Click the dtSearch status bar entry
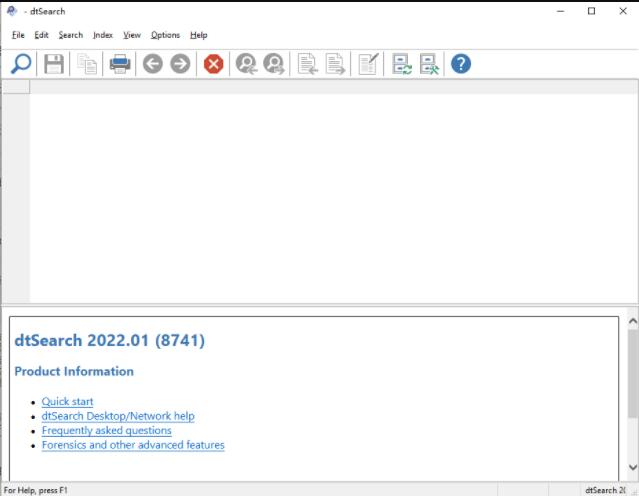The width and height of the screenshot is (639, 496). click(605, 490)
